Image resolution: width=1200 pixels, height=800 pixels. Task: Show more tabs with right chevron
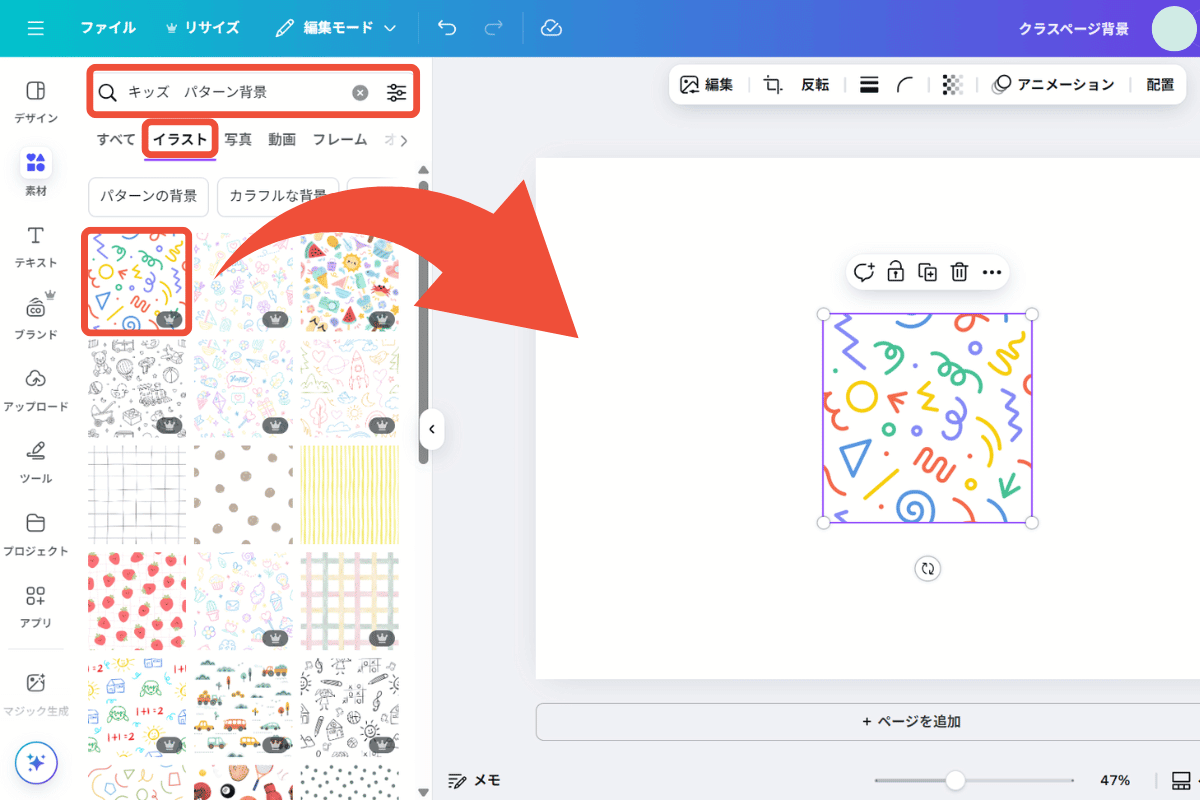[x=403, y=140]
